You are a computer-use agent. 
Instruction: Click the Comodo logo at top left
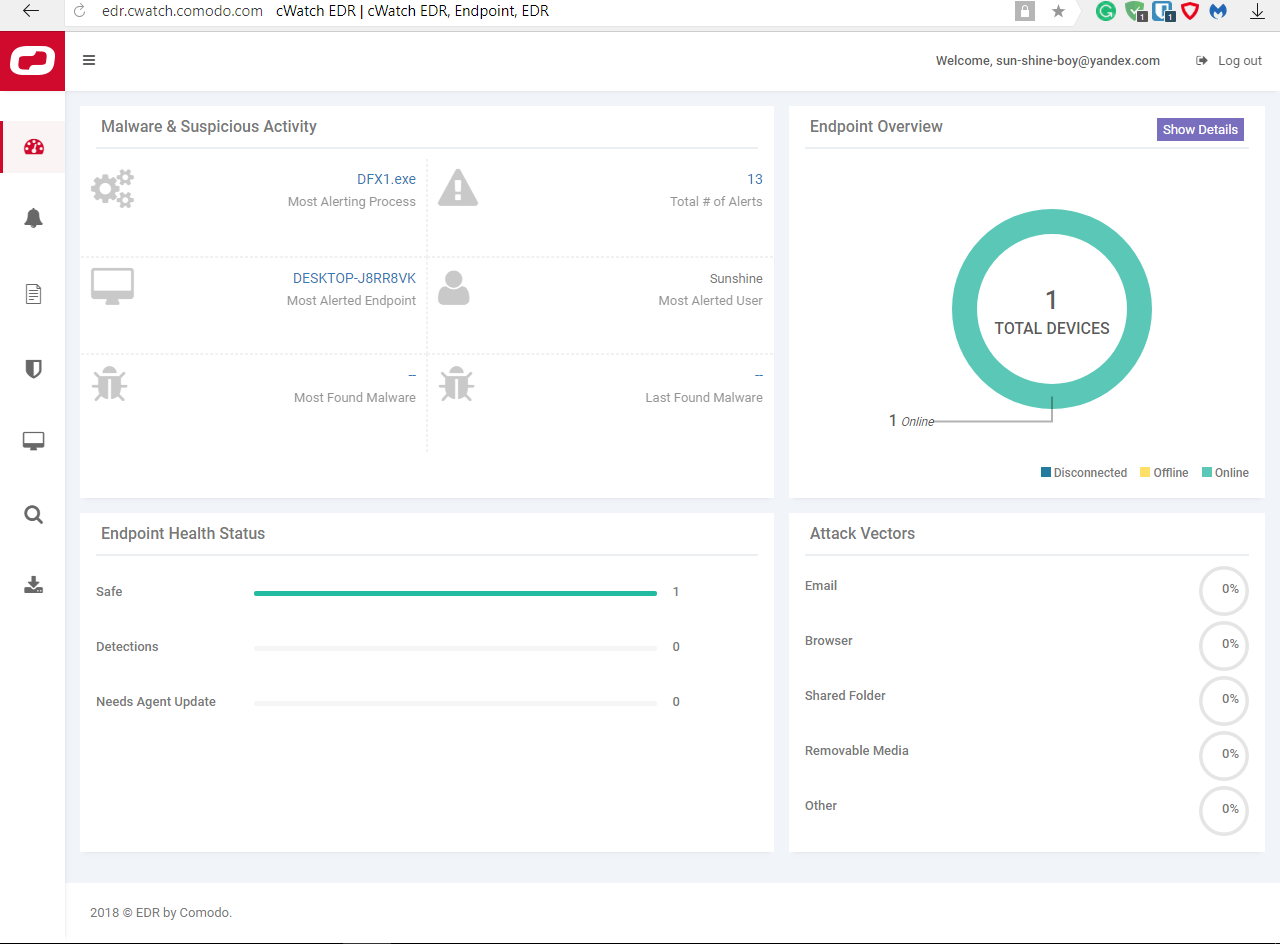[x=32, y=61]
